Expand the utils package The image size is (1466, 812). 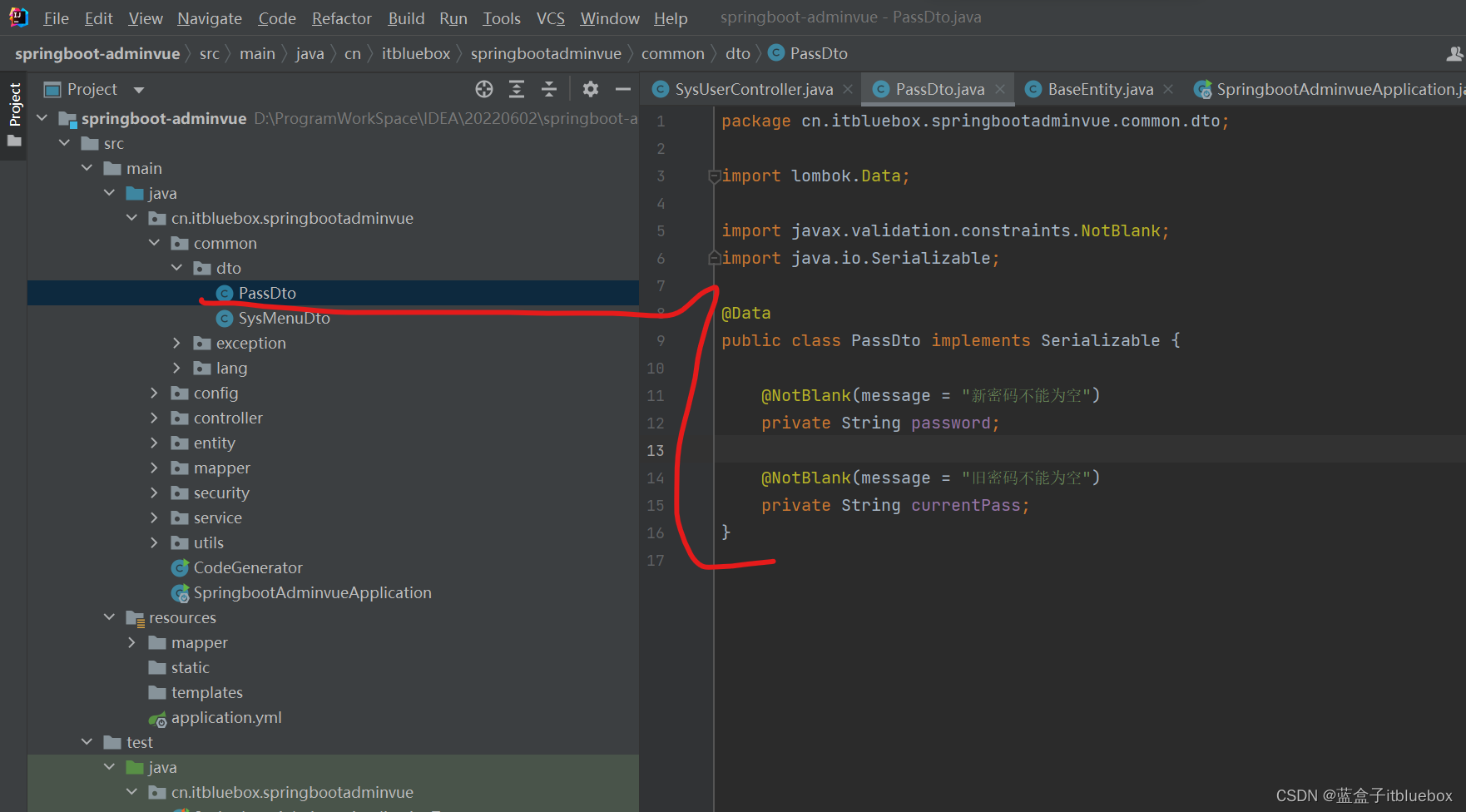(x=154, y=542)
